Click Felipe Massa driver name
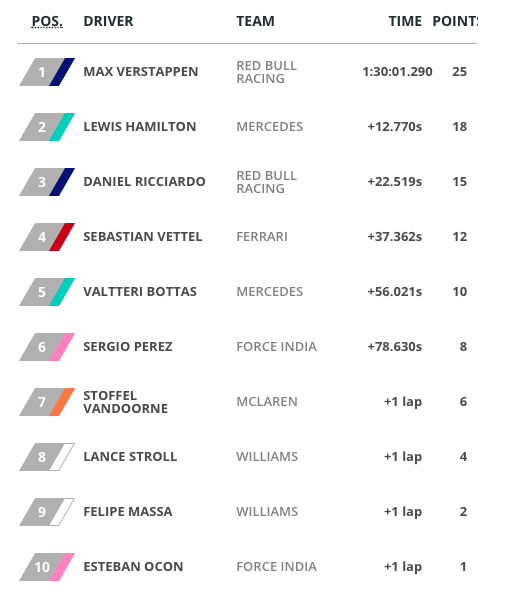This screenshot has width=530, height=598. pyautogui.click(x=128, y=512)
